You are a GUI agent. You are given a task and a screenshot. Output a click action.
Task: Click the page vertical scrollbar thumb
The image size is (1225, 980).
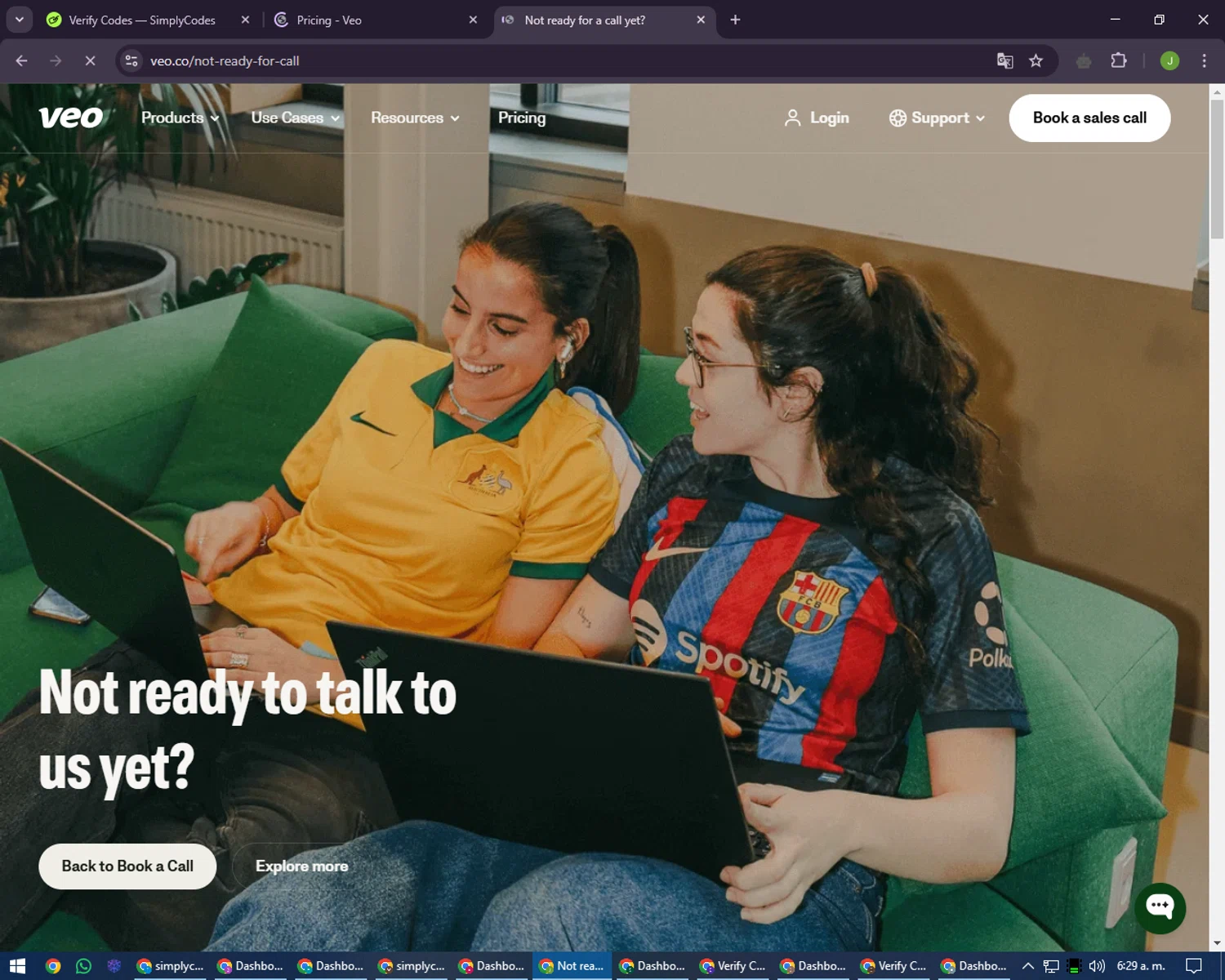1217,169
